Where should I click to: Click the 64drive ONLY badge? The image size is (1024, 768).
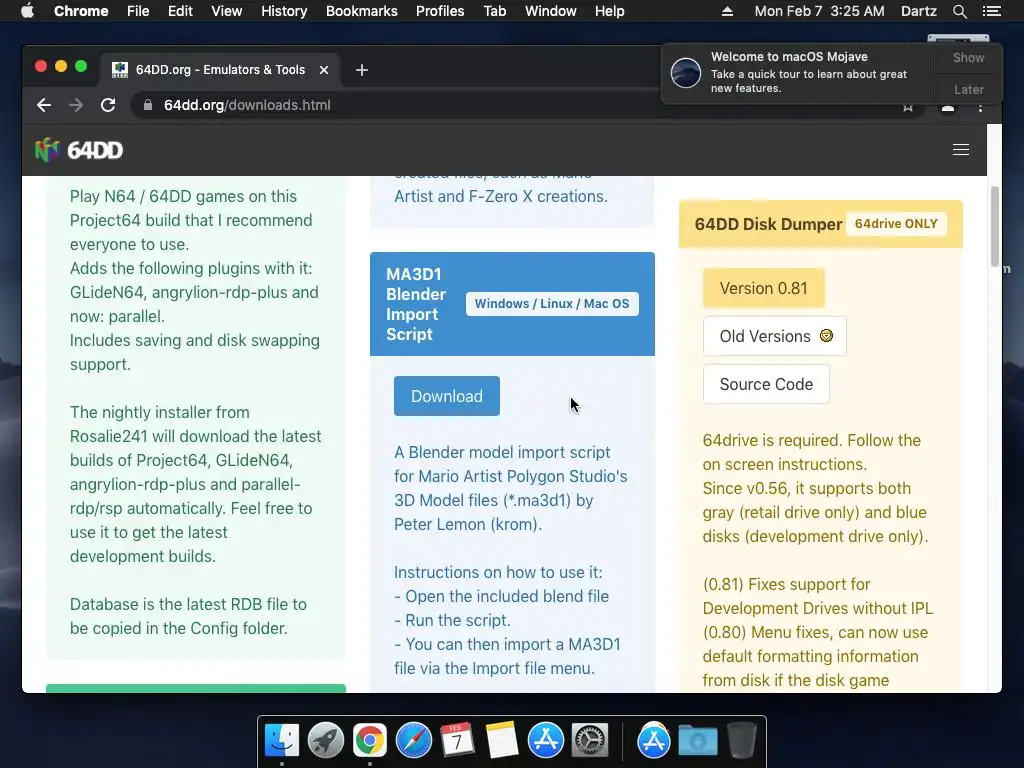pyautogui.click(x=896, y=224)
